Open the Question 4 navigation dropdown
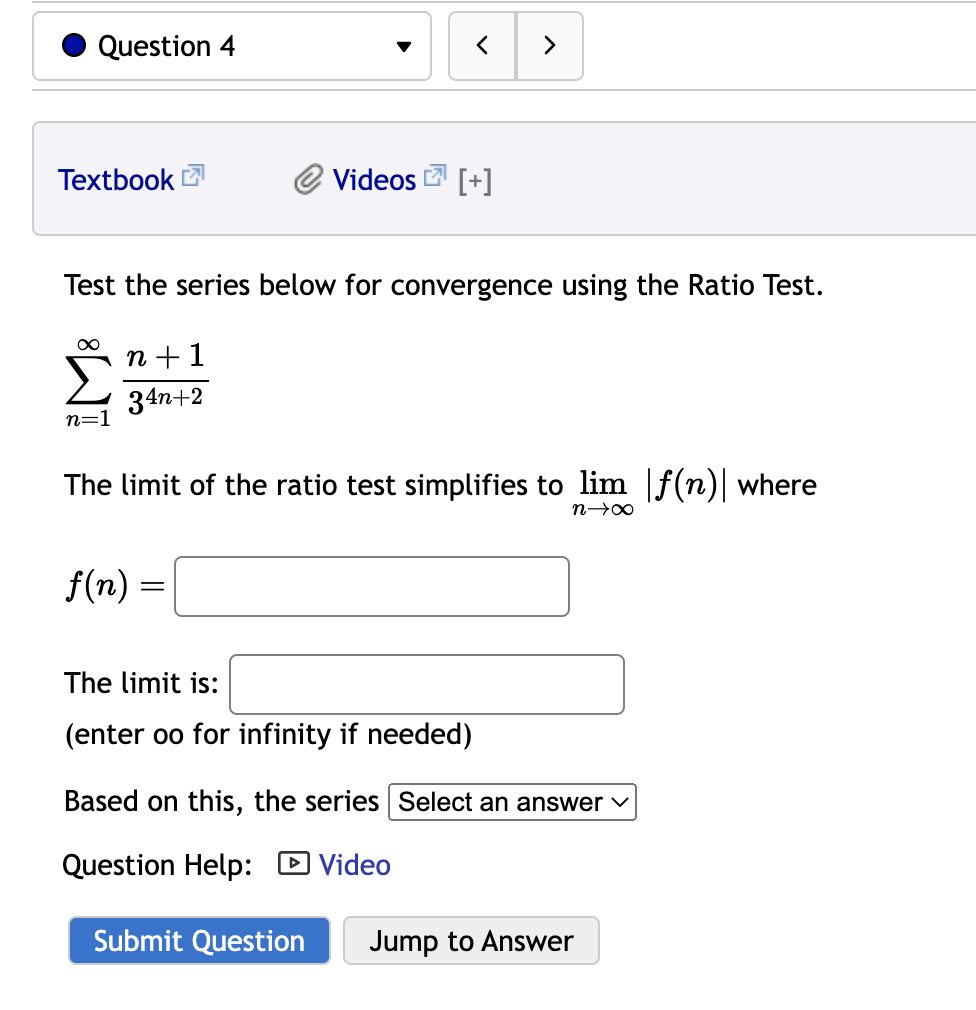This screenshot has height=1010, width=976. (403, 45)
